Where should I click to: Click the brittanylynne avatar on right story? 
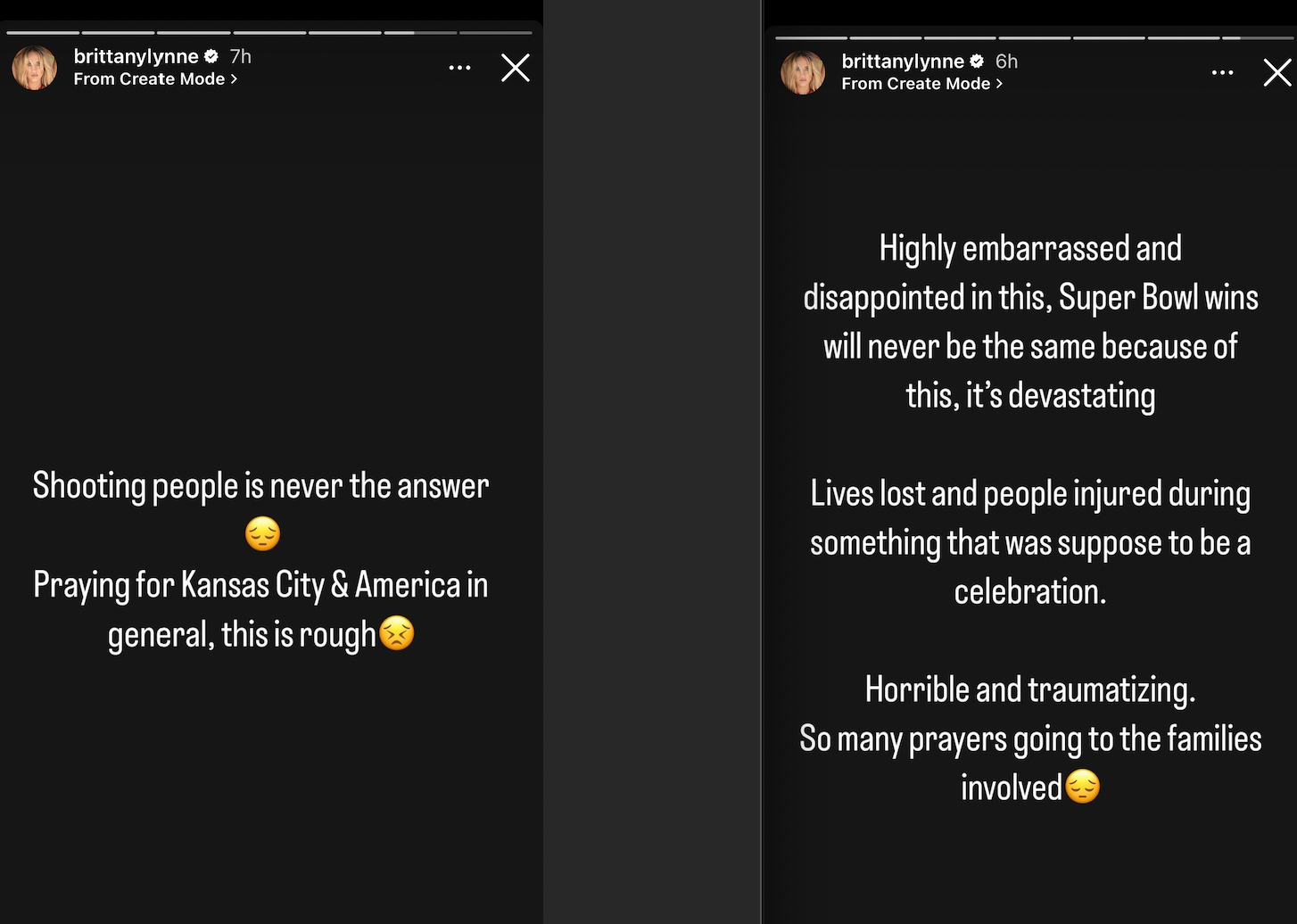(802, 72)
